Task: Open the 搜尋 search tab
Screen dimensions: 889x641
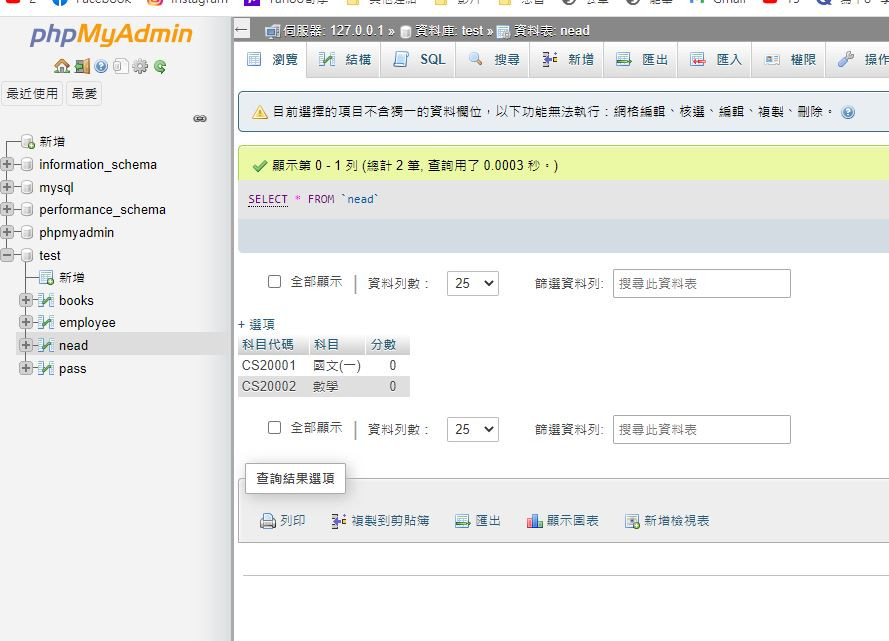Action: [x=493, y=60]
